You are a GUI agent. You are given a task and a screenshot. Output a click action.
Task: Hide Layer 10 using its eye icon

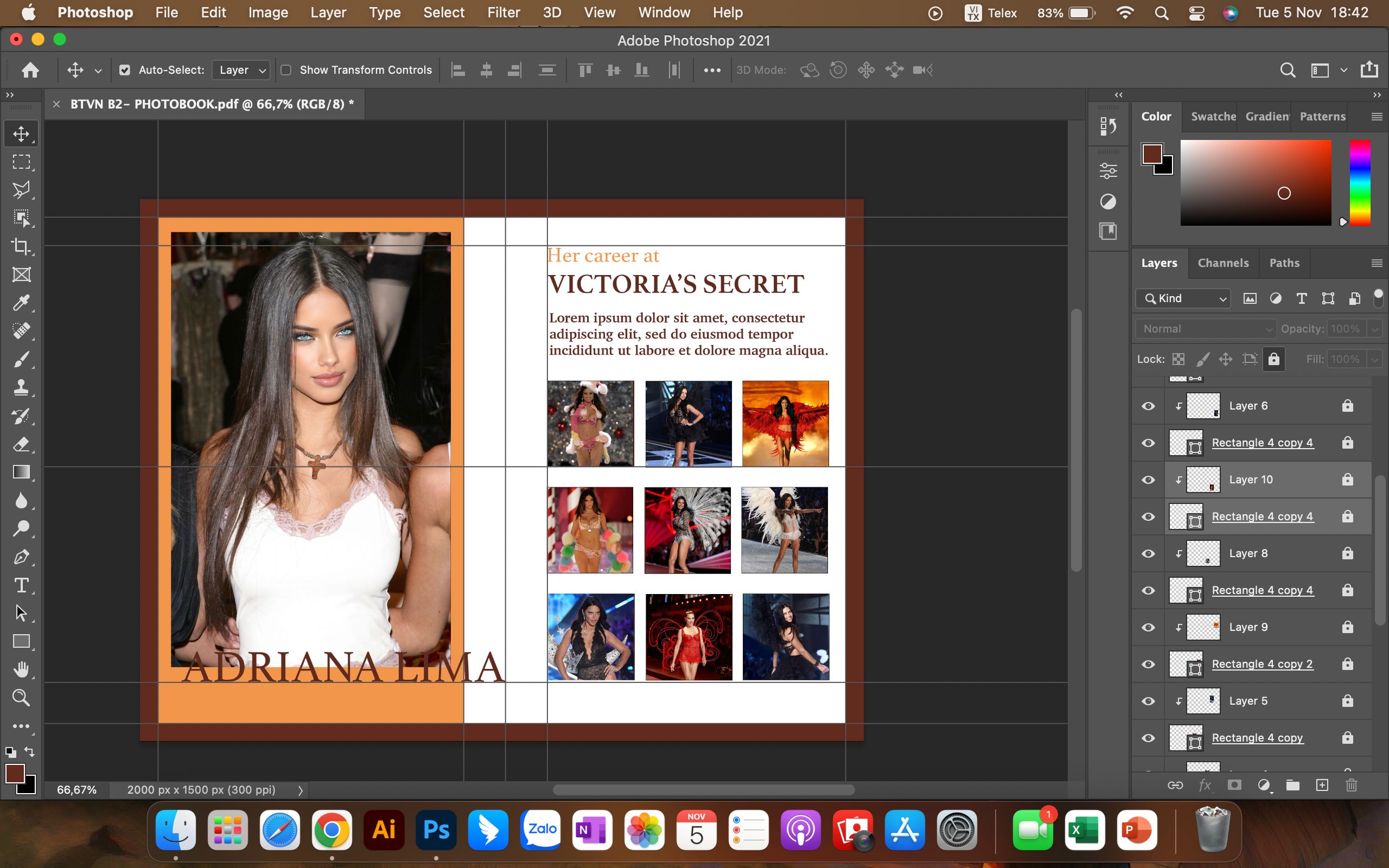1148,480
